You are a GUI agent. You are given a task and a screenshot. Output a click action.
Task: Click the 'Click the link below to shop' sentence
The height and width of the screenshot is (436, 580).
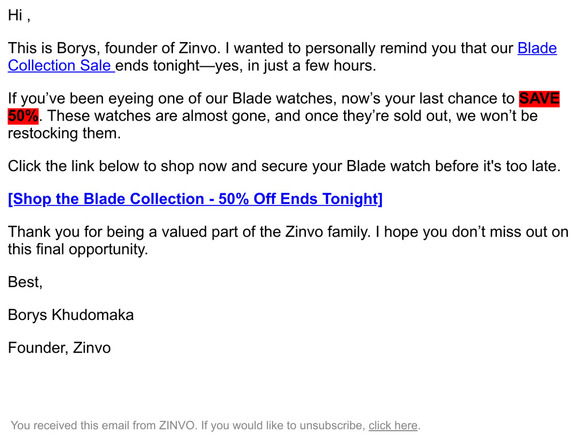click(284, 166)
